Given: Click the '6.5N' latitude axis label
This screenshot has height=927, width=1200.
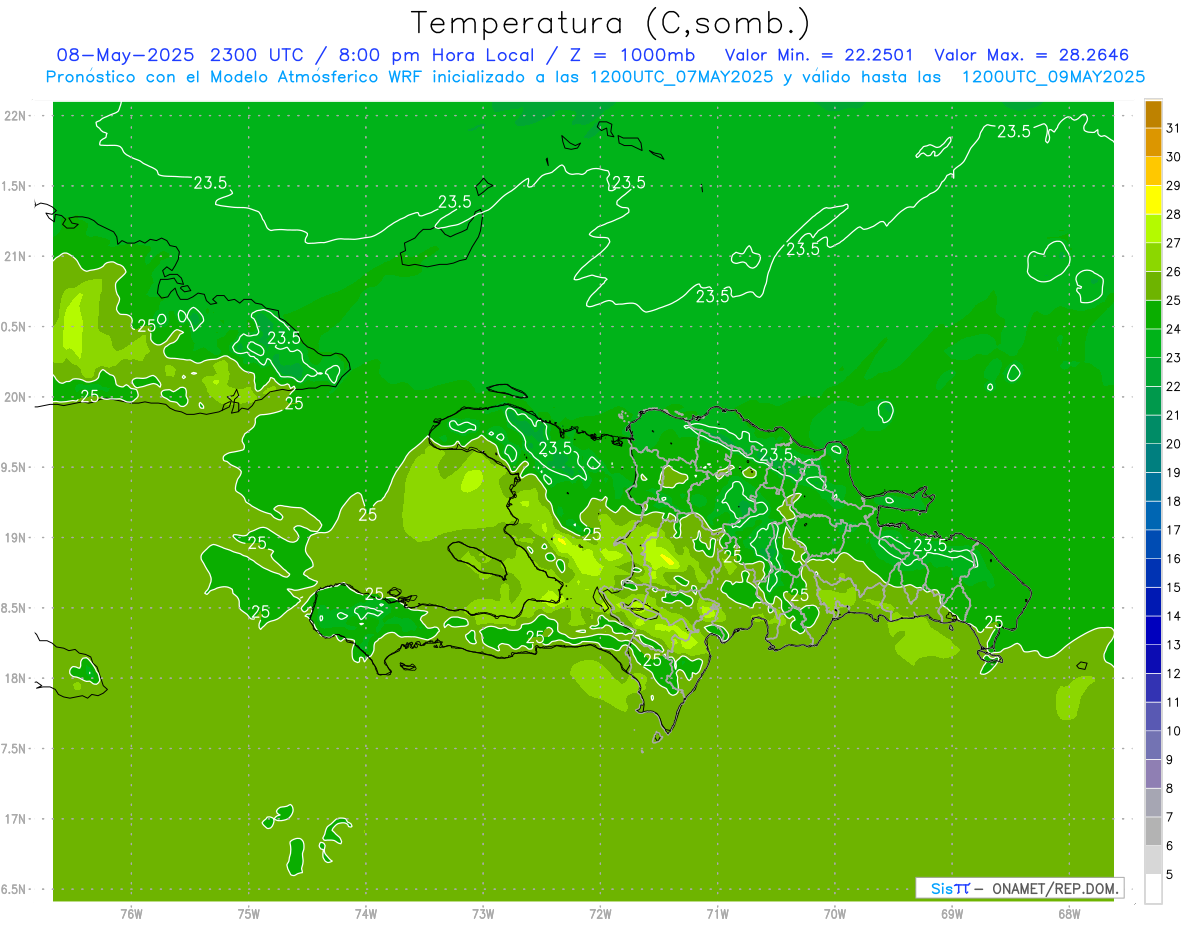Looking at the screenshot, I should pyautogui.click(x=15, y=889).
